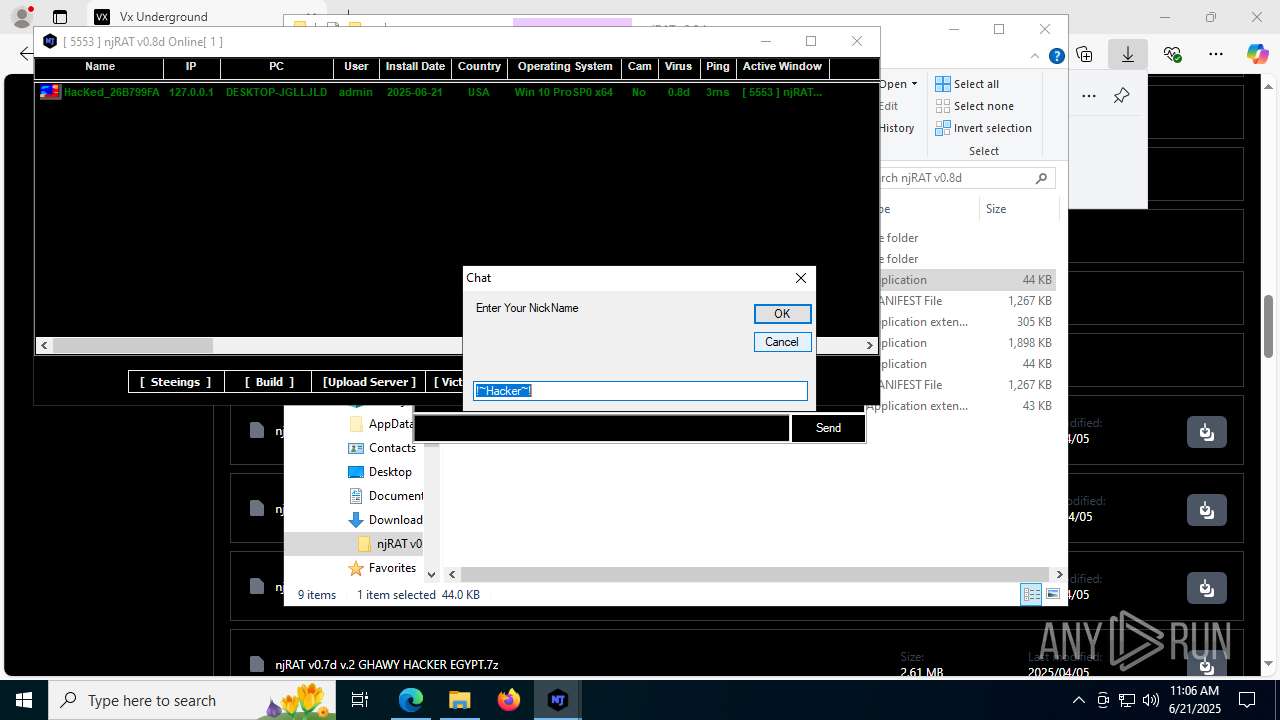The height and width of the screenshot is (720, 1280).
Task: Open Firefox from the taskbar
Action: [509, 700]
